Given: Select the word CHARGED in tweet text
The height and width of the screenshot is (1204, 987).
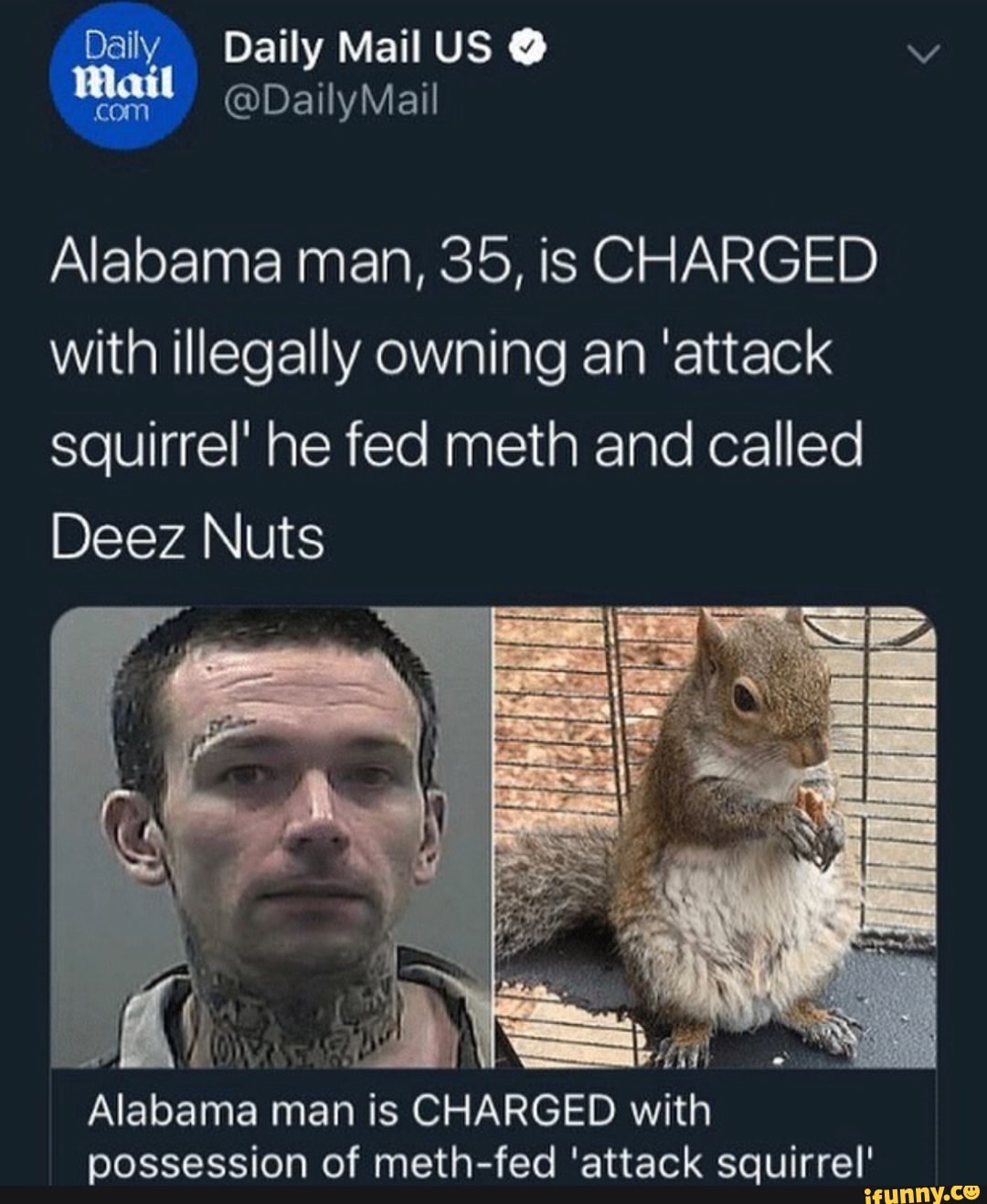Looking at the screenshot, I should pyautogui.click(x=735, y=263).
